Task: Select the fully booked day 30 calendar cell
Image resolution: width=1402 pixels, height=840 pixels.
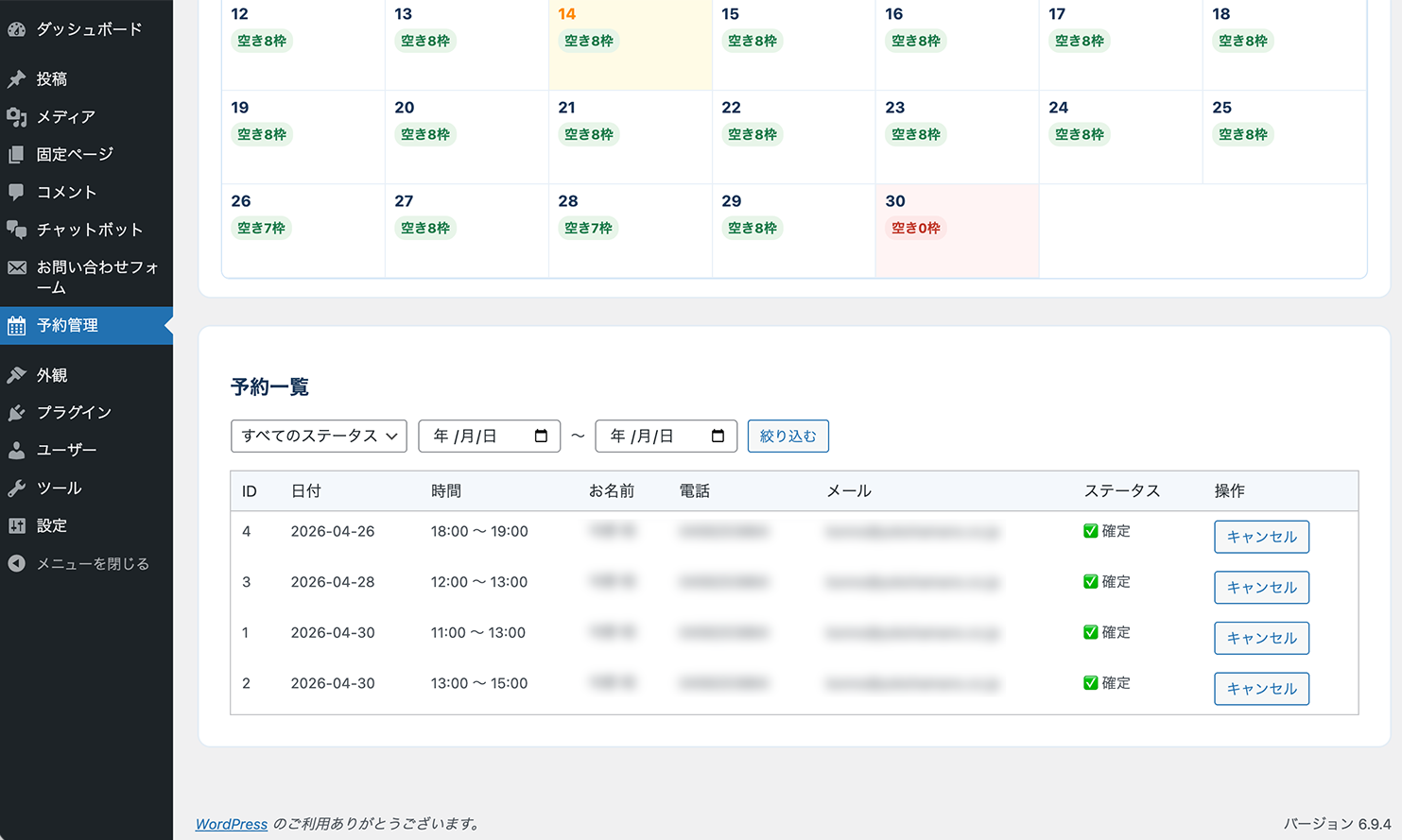Action: tap(956, 231)
